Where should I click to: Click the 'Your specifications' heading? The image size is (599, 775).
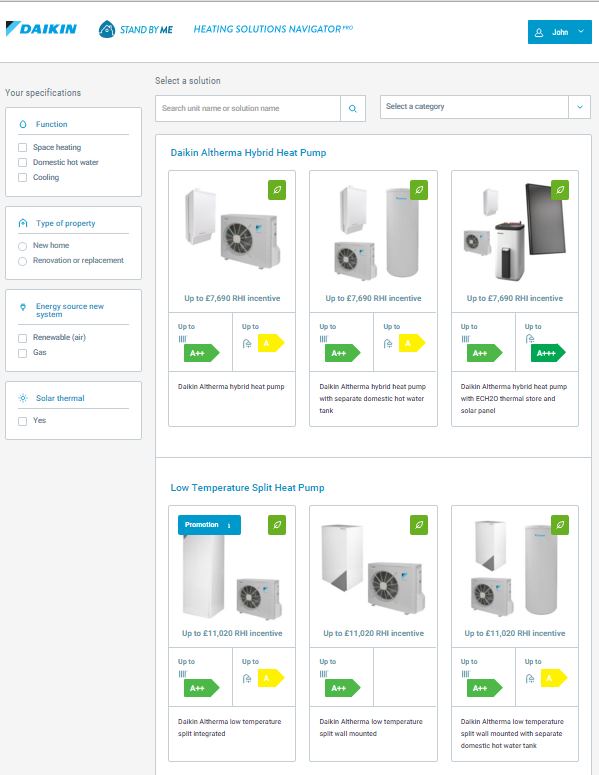click(x=43, y=93)
